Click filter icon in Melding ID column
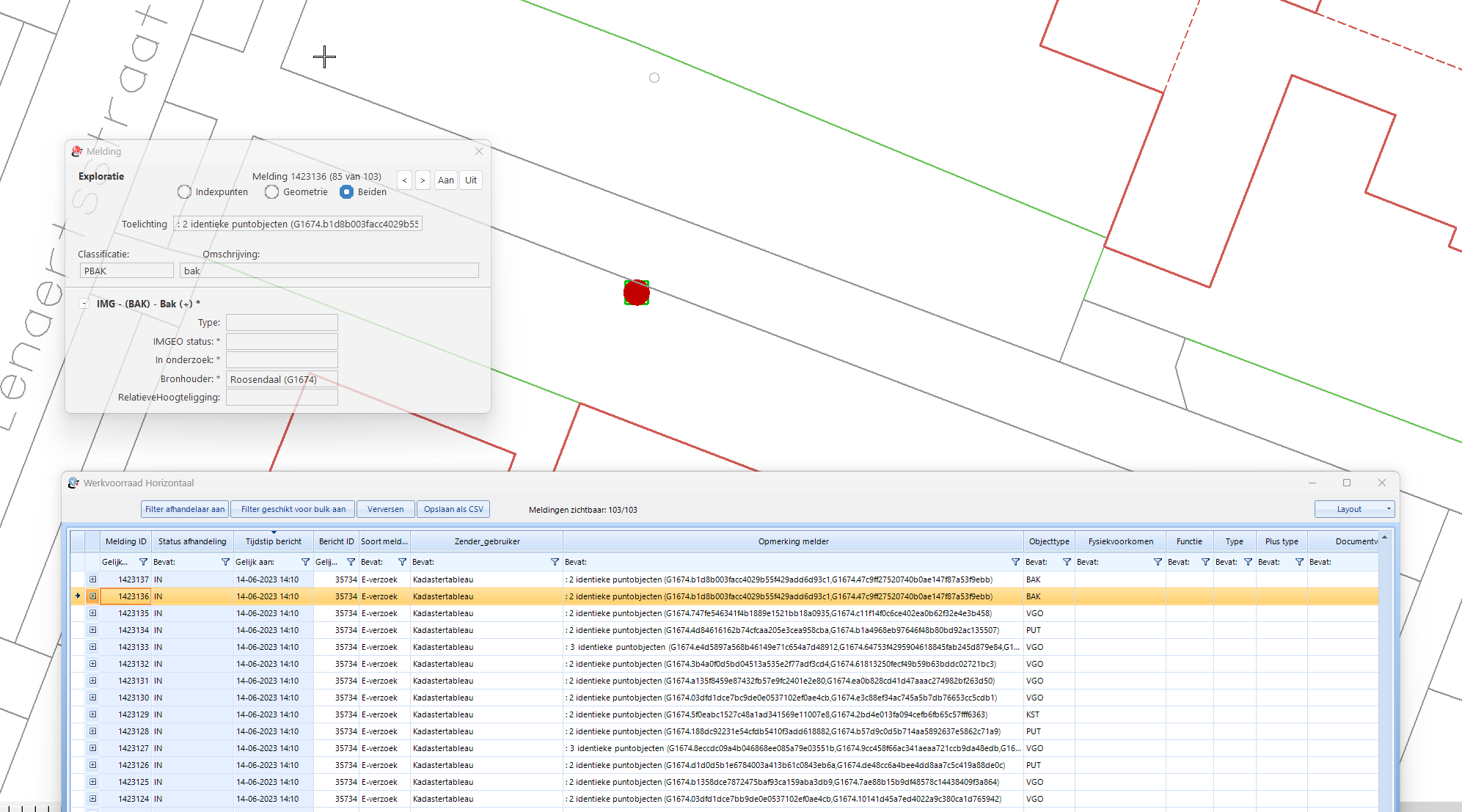1462x812 pixels. click(x=143, y=562)
